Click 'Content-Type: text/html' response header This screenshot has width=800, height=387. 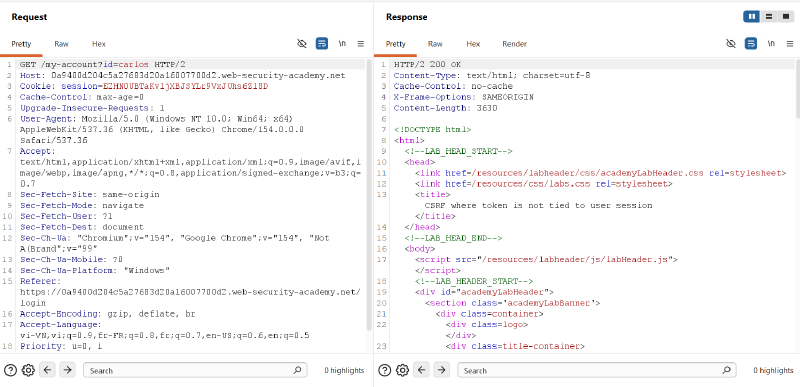(492, 75)
